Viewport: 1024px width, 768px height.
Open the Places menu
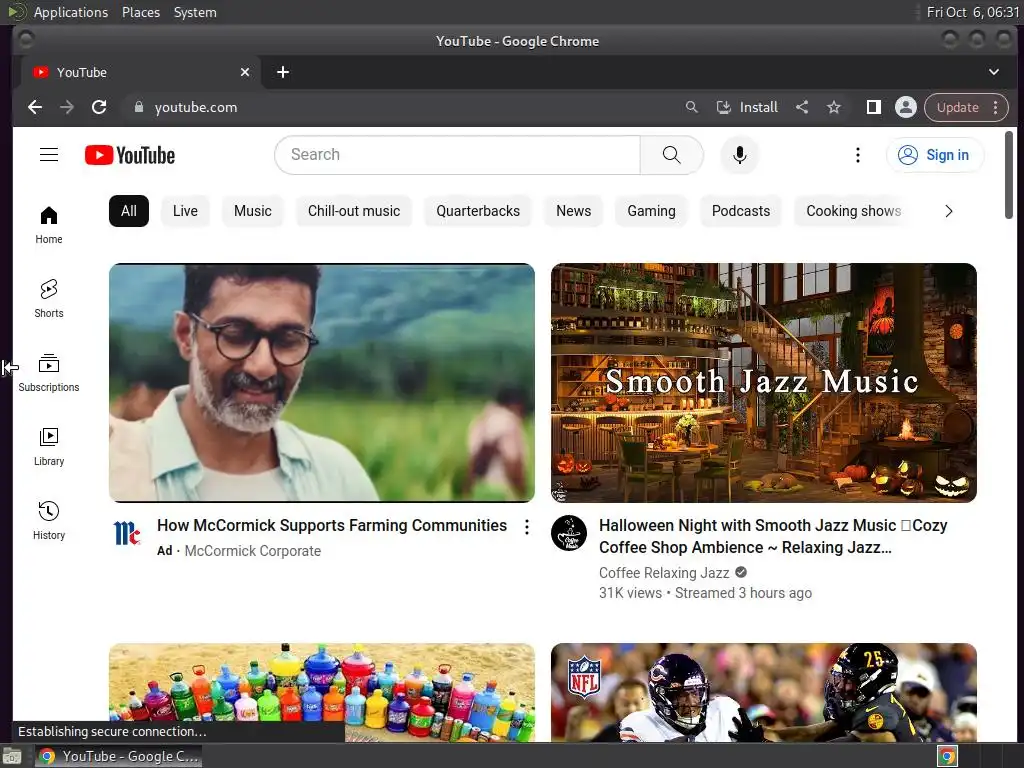click(141, 12)
